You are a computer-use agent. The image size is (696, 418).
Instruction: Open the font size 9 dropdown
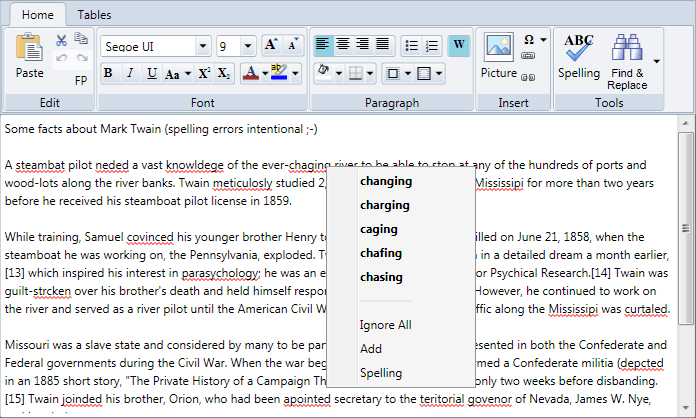pos(248,46)
